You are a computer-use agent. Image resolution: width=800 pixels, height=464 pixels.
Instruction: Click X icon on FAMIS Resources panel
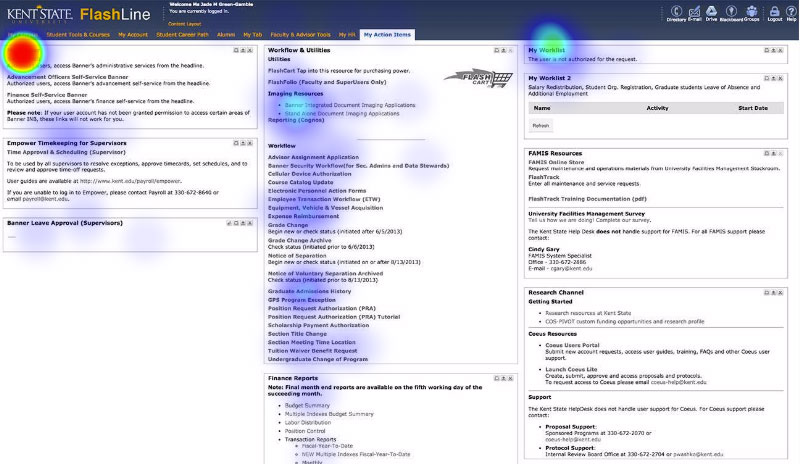coord(780,153)
